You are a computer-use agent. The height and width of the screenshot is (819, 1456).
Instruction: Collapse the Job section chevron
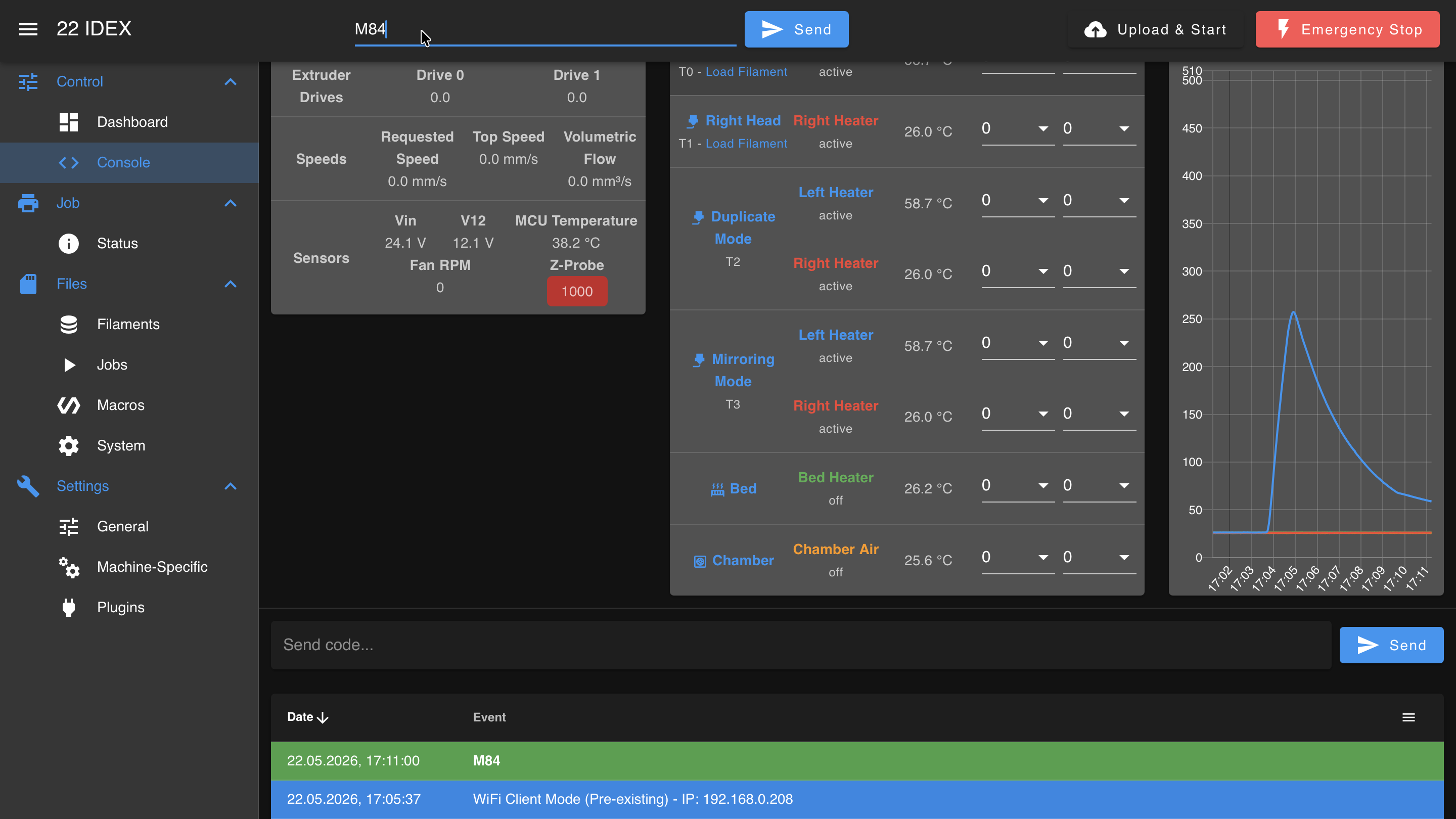pos(230,203)
